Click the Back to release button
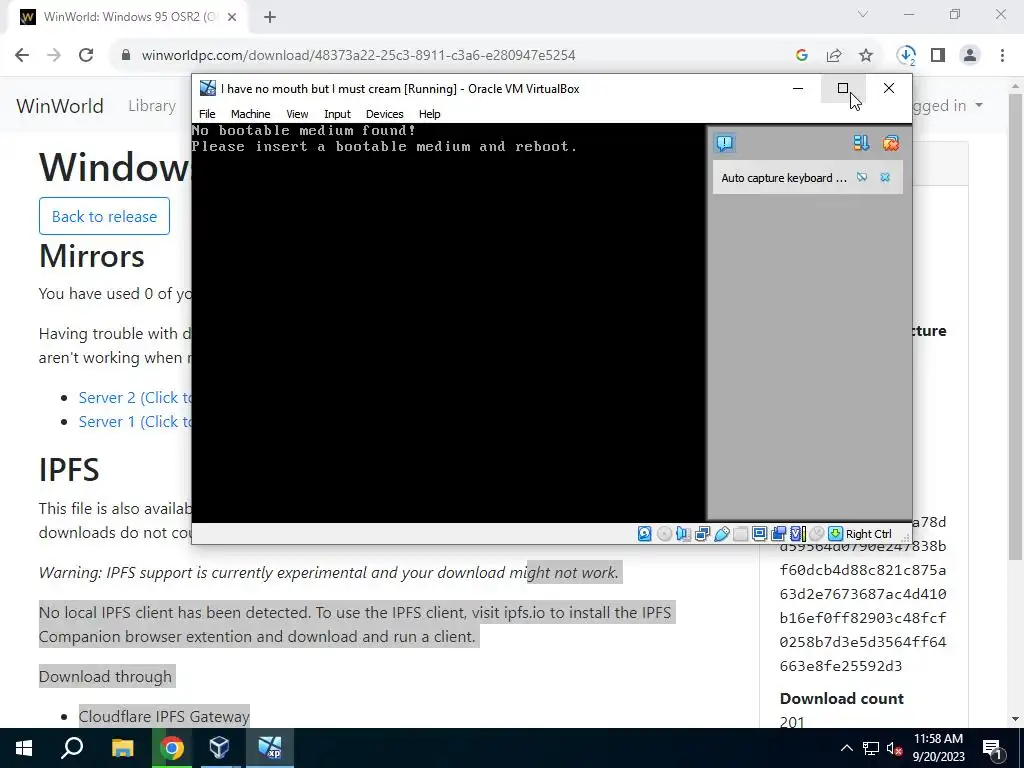 [x=104, y=216]
